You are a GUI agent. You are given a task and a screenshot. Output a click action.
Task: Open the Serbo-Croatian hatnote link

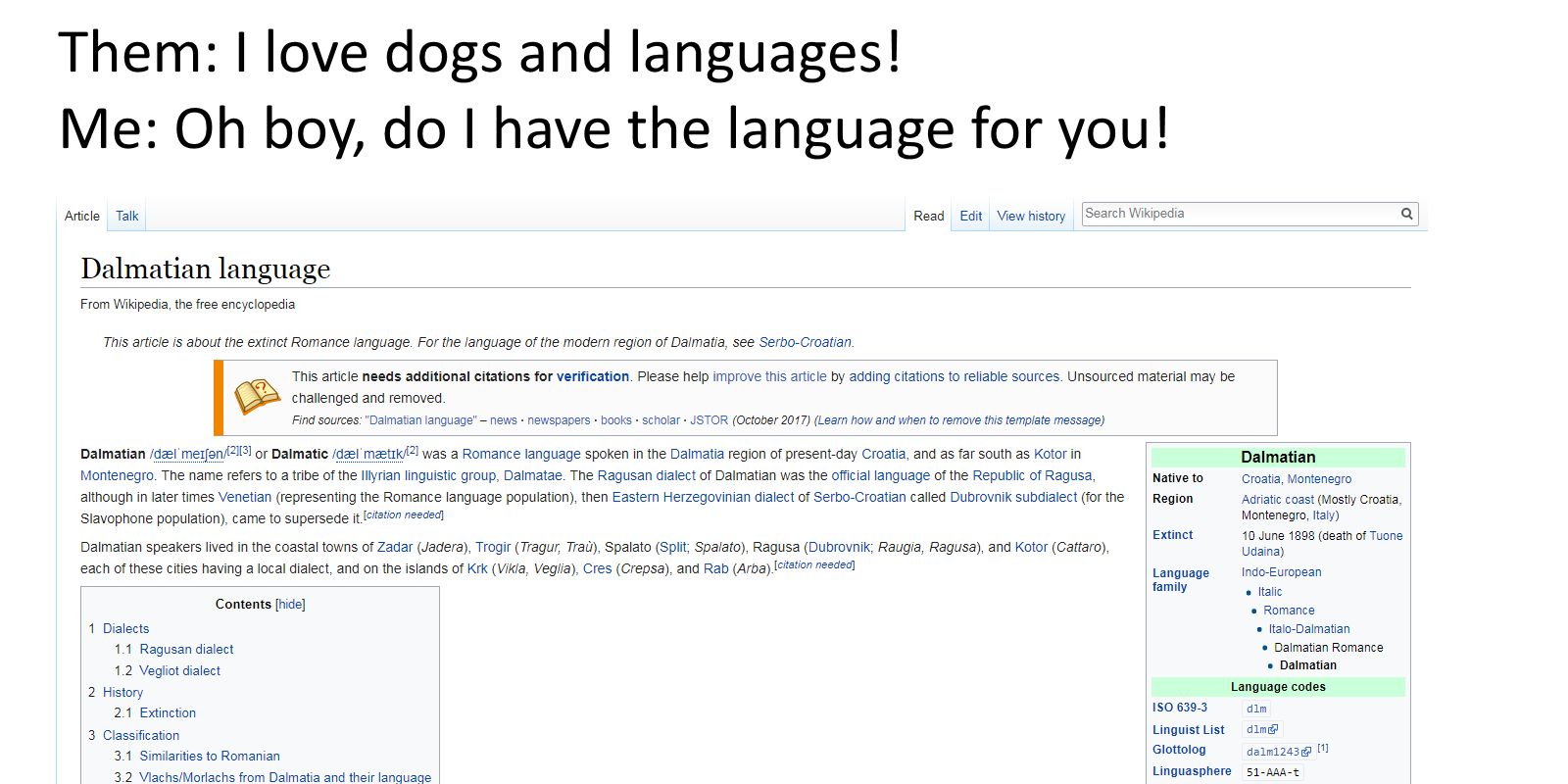click(805, 342)
